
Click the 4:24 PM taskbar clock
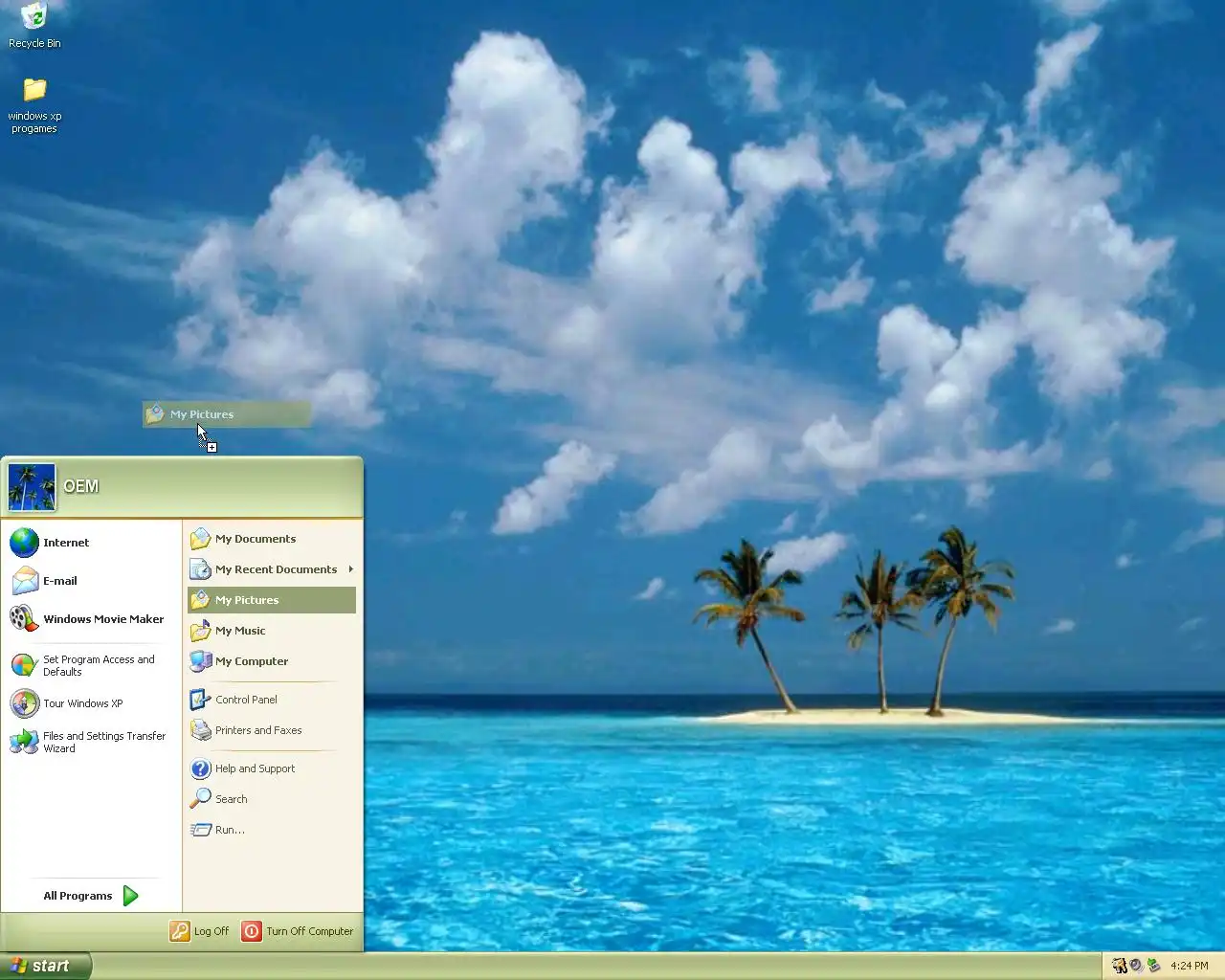tap(1190, 966)
